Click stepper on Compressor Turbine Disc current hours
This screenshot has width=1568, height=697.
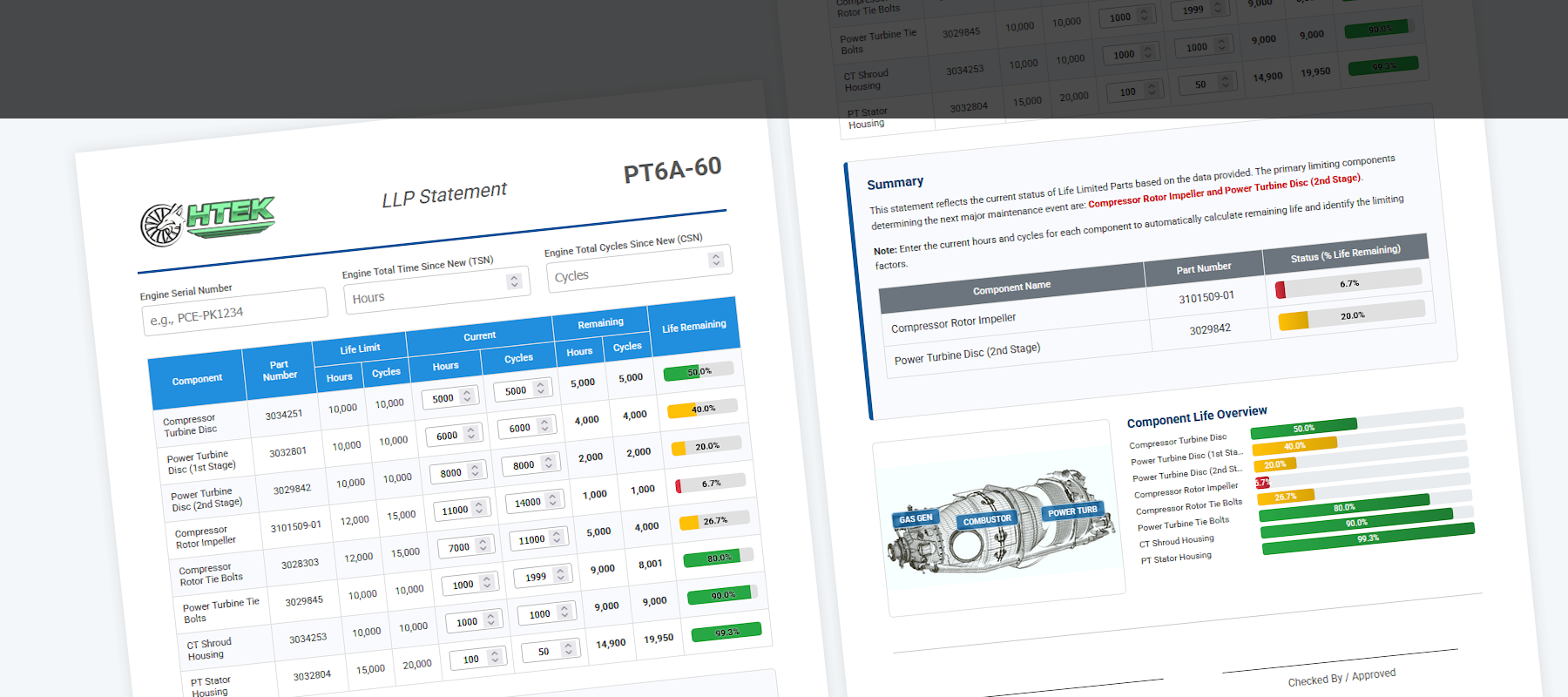467,396
